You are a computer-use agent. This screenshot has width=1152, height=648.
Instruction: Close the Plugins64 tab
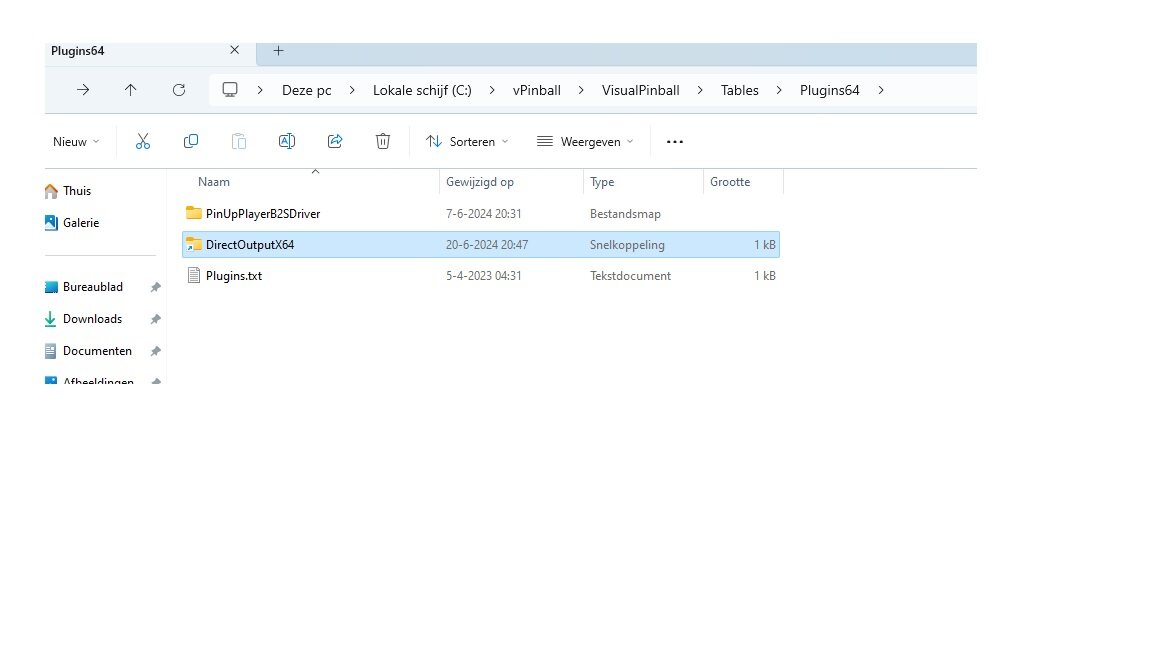click(x=235, y=50)
